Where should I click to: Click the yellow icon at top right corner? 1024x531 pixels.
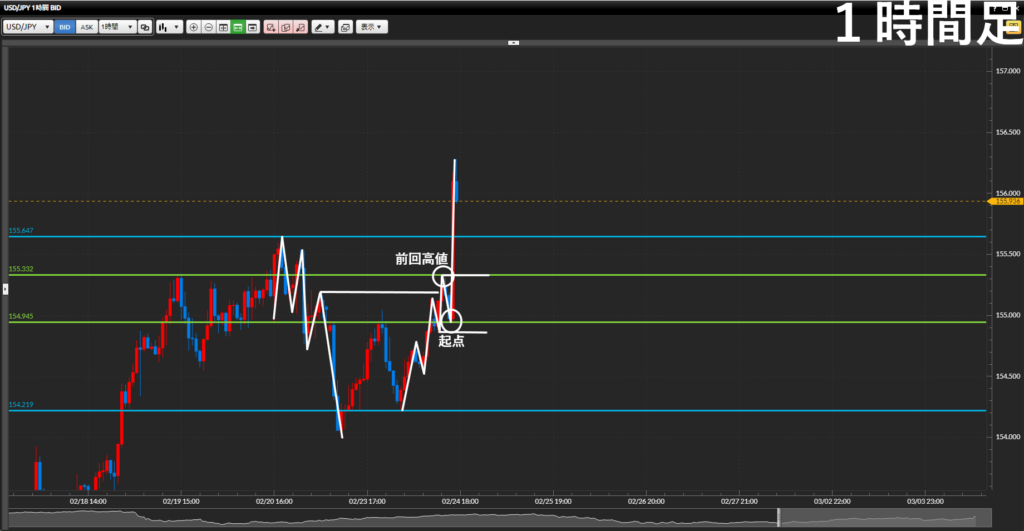pos(1013,27)
